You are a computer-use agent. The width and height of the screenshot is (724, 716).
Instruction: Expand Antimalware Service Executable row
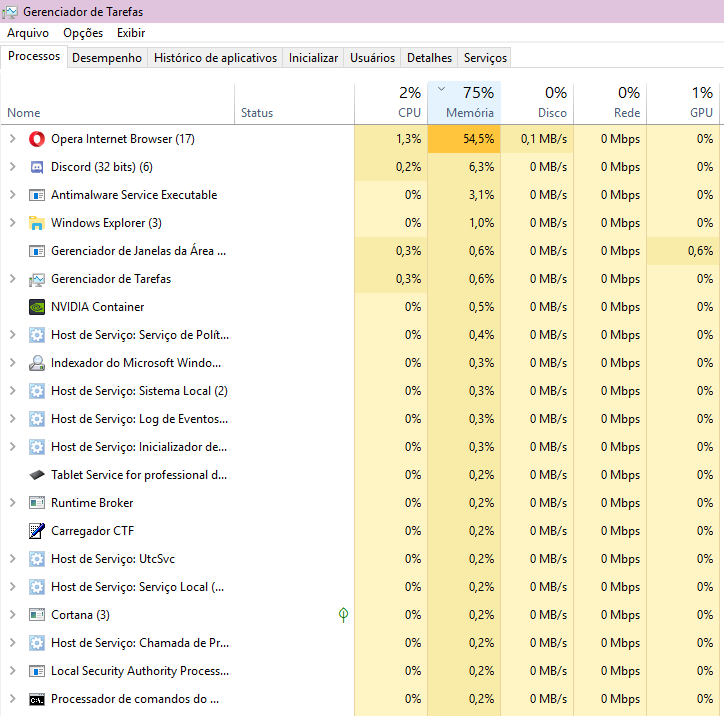(x=13, y=195)
